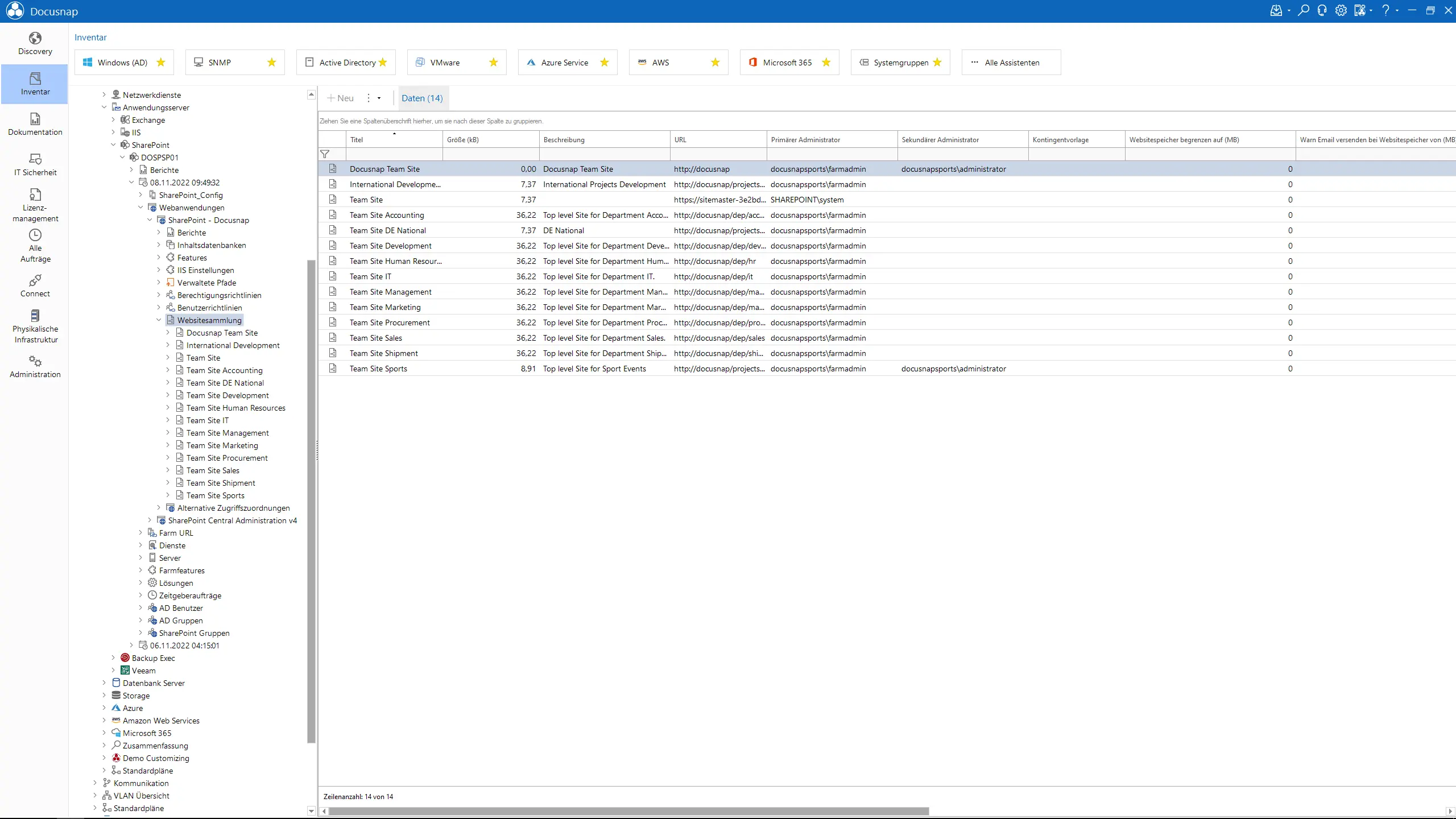The height and width of the screenshot is (819, 1456).
Task: Expand the Exchange tree node
Action: coord(113,120)
